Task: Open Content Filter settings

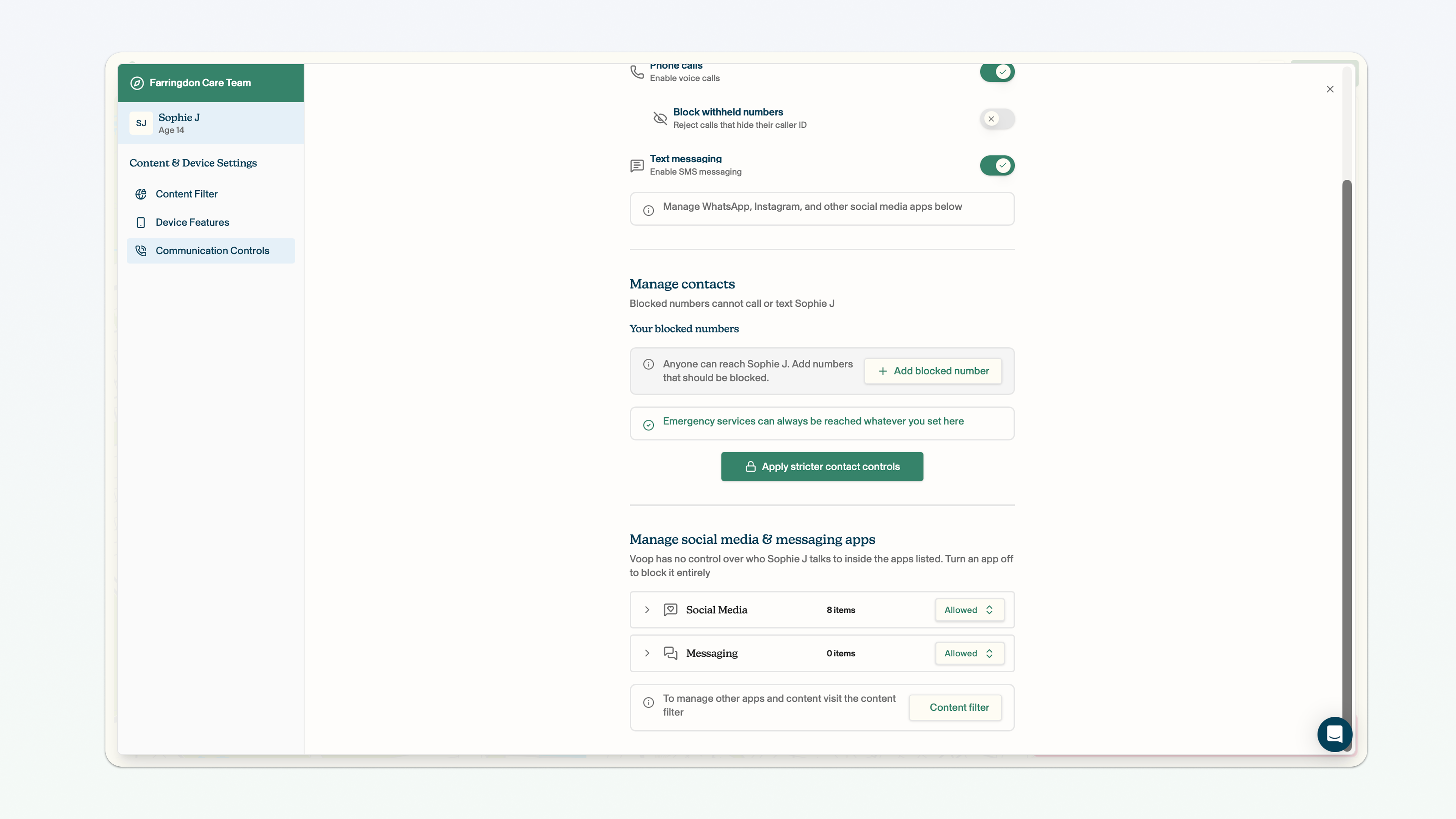Action: pos(211,195)
